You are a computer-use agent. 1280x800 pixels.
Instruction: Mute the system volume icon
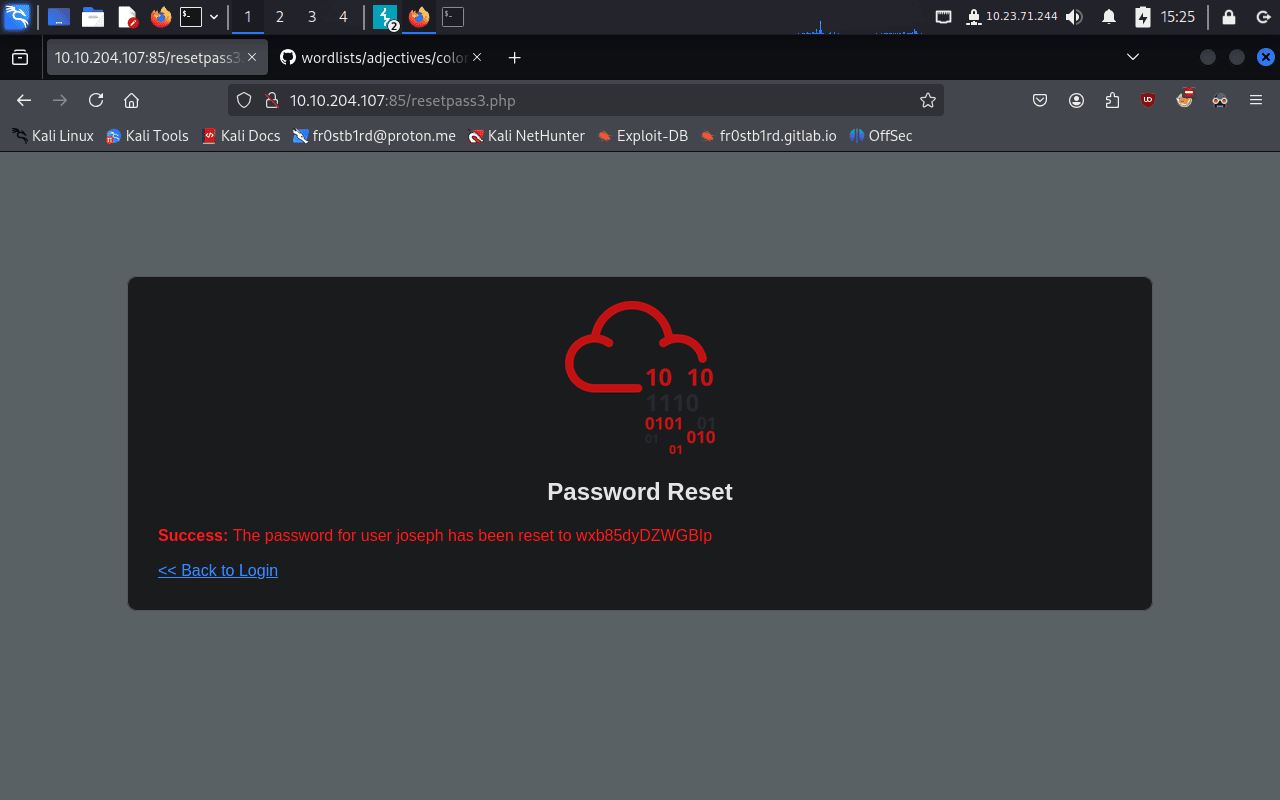click(x=1074, y=17)
